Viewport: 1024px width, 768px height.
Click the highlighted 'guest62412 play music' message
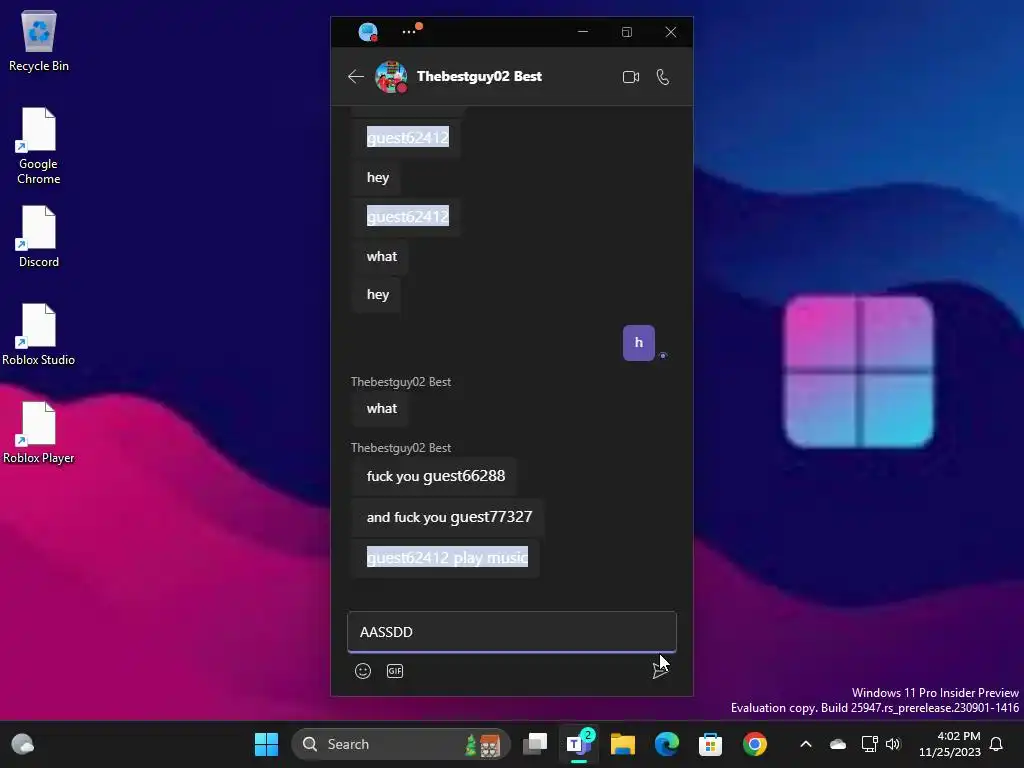[x=447, y=558]
